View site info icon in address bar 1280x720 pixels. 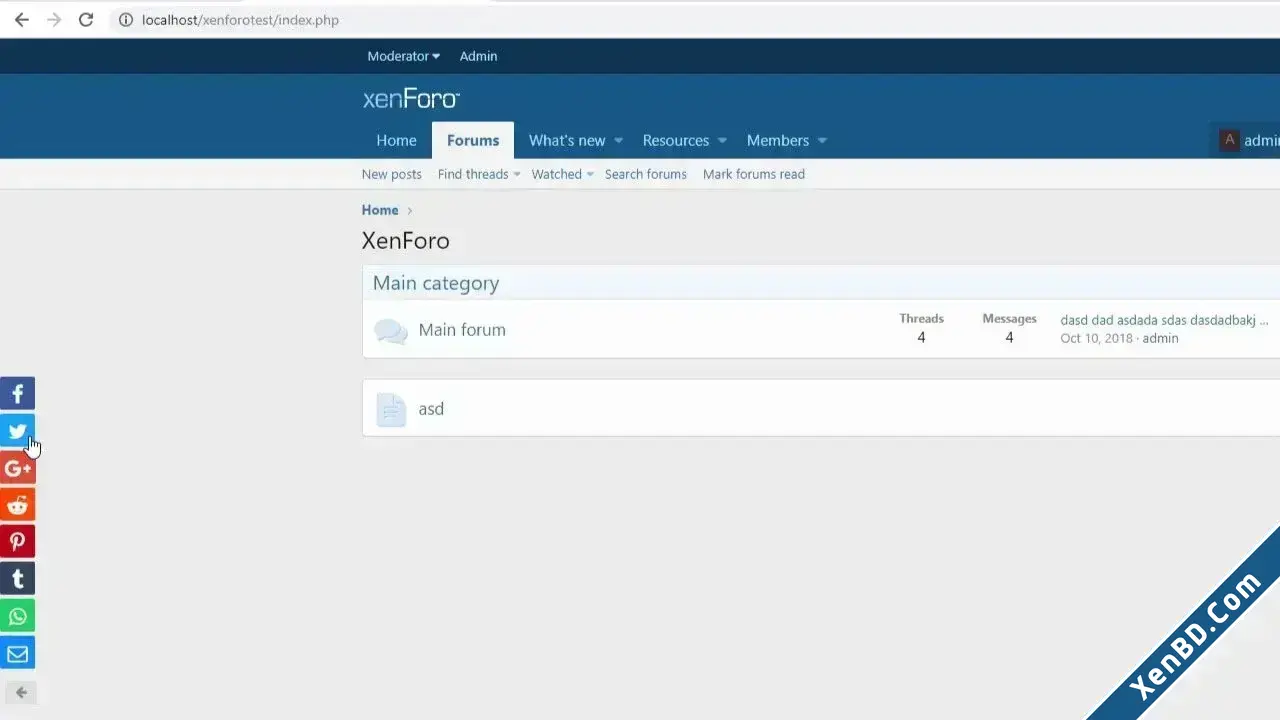click(x=126, y=20)
